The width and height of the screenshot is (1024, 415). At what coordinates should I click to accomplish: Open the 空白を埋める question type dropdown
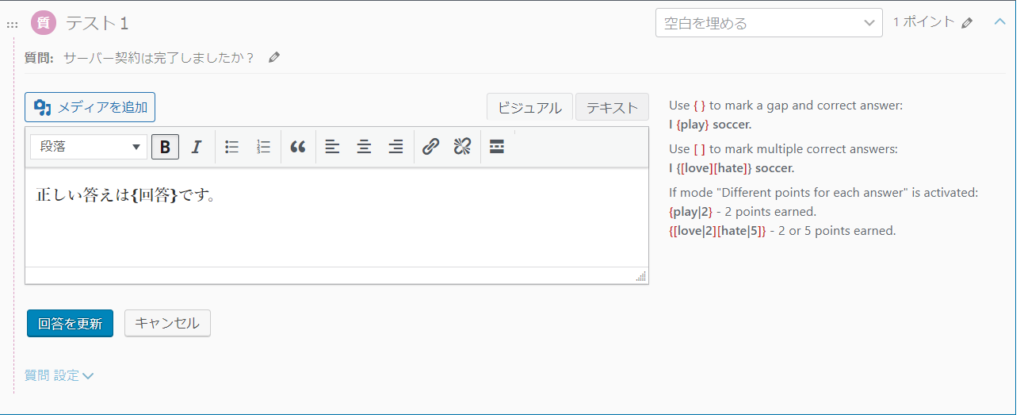pos(768,23)
